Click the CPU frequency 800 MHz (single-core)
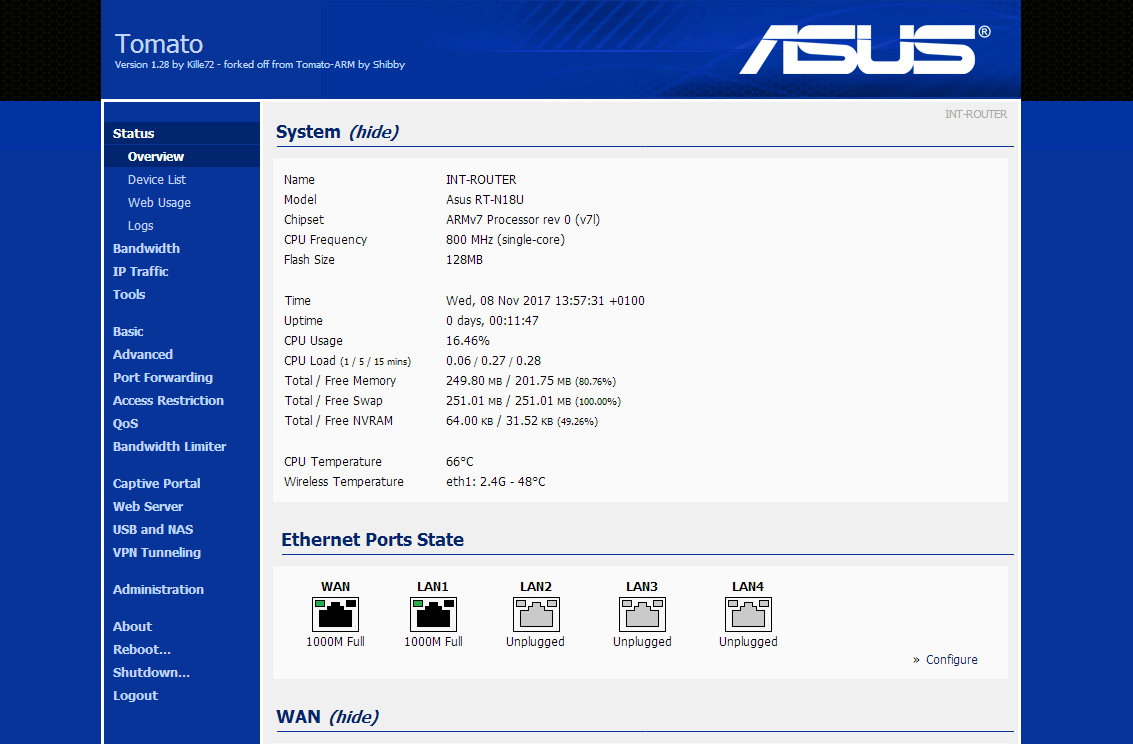The height and width of the screenshot is (744, 1133). (x=505, y=240)
